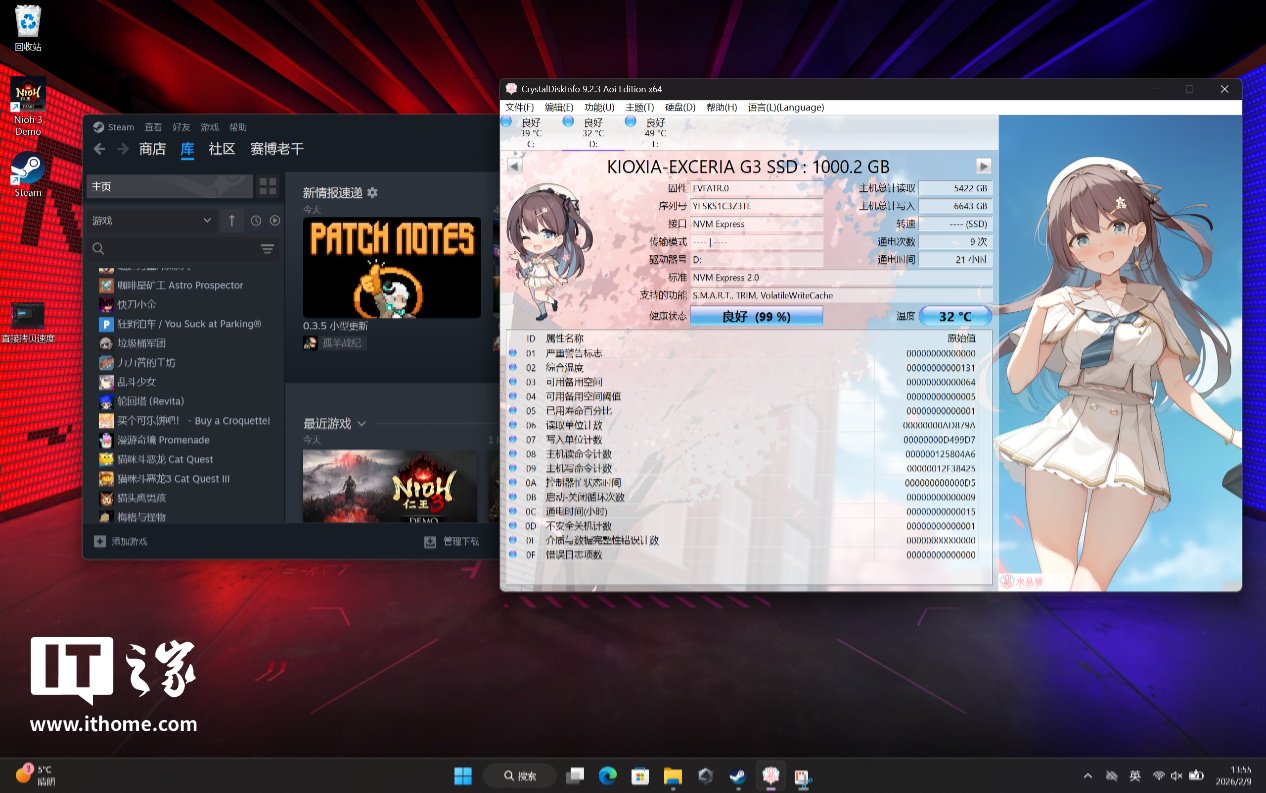Click the previous disk arrow in CrystalDiskInfo
This screenshot has width=1266, height=793.
[x=514, y=166]
